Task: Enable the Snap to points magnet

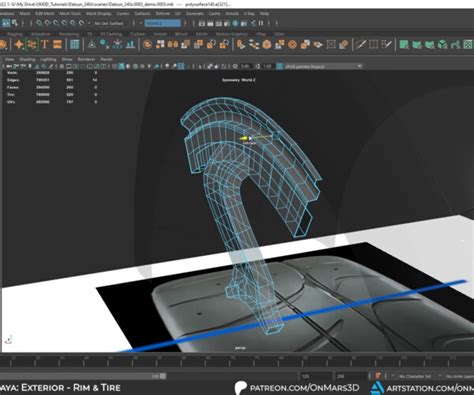Action: pyautogui.click(x=56, y=23)
